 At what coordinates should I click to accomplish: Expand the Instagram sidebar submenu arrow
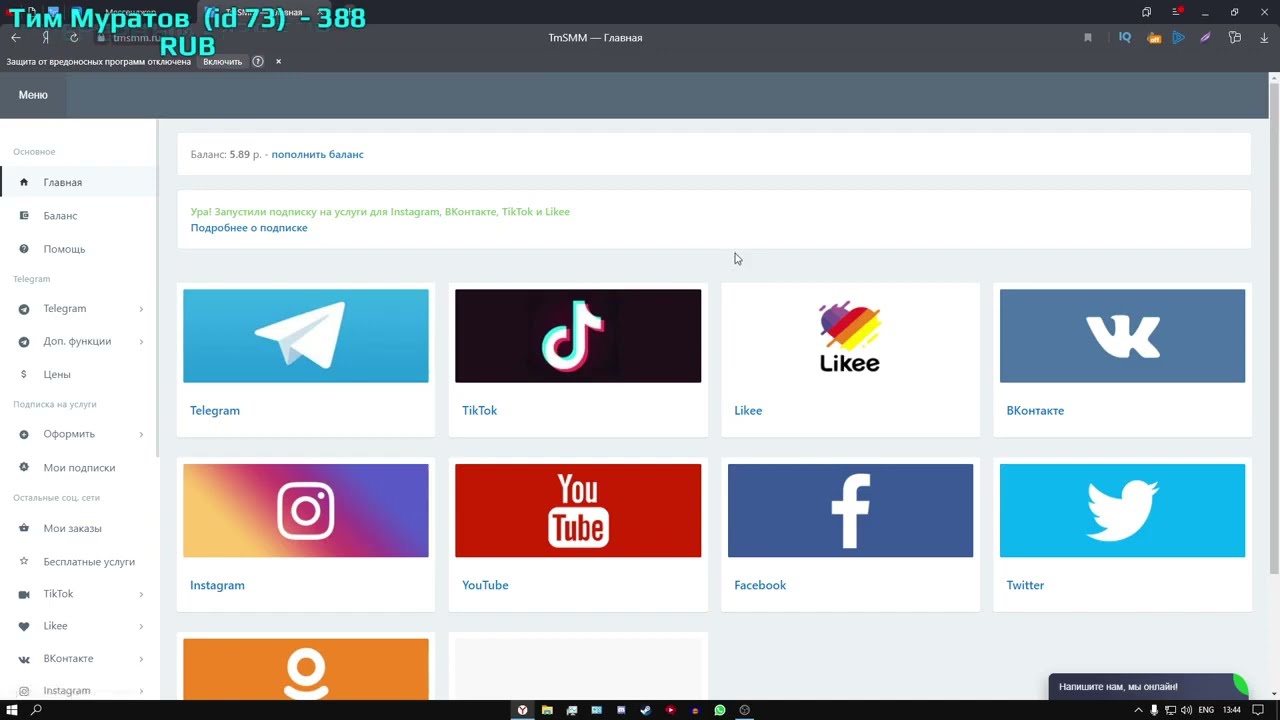[141, 691]
